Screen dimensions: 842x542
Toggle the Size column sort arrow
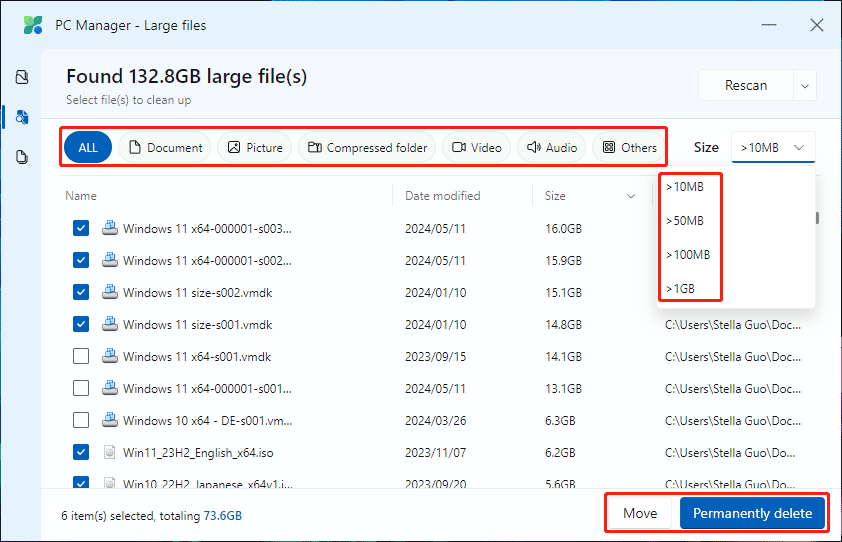point(631,196)
